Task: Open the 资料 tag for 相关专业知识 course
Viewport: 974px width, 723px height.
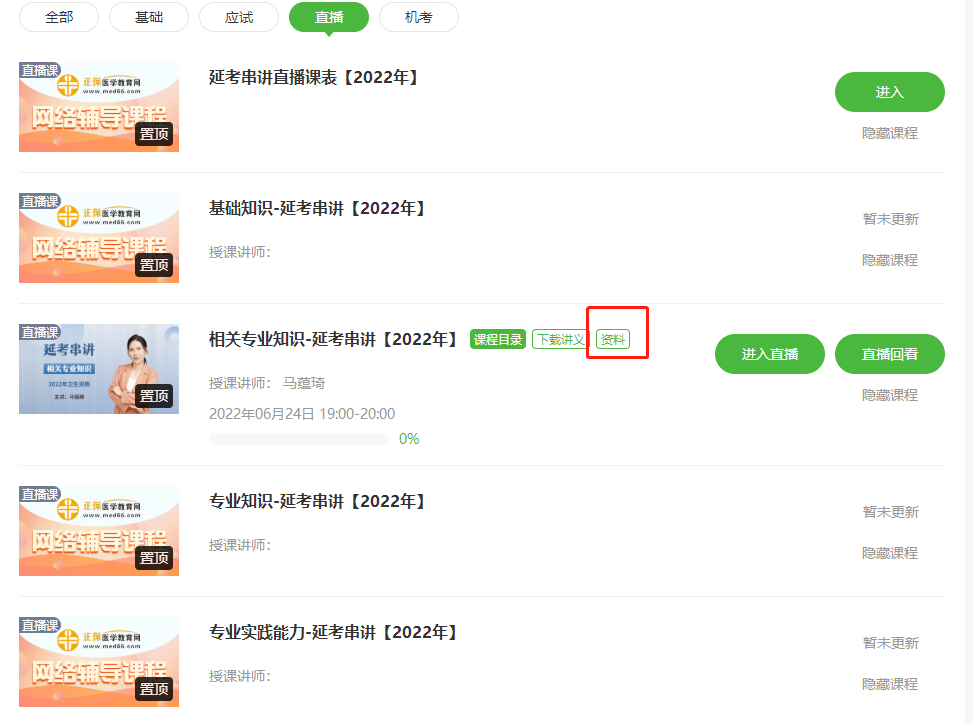Action: click(612, 339)
